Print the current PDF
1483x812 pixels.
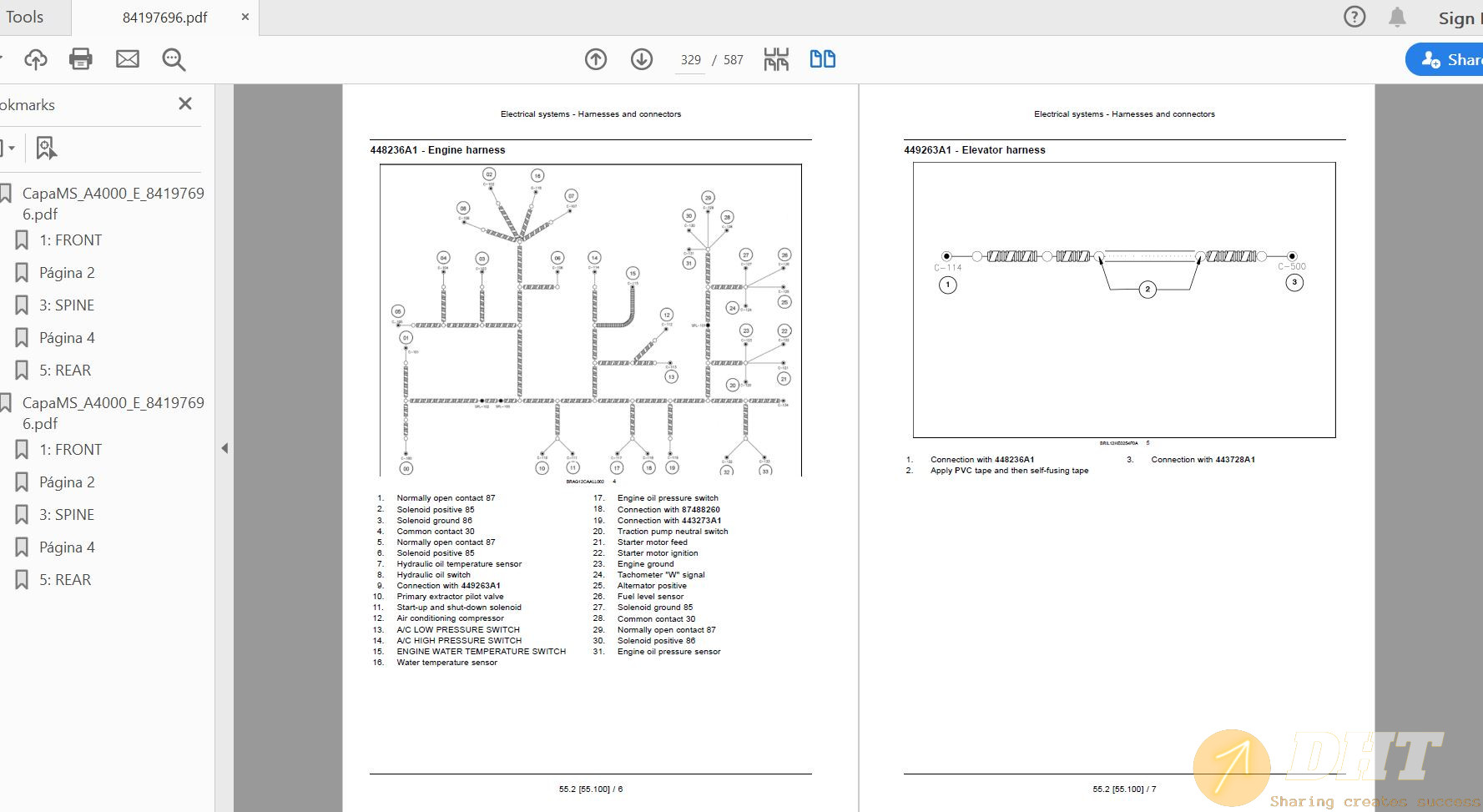click(x=80, y=59)
